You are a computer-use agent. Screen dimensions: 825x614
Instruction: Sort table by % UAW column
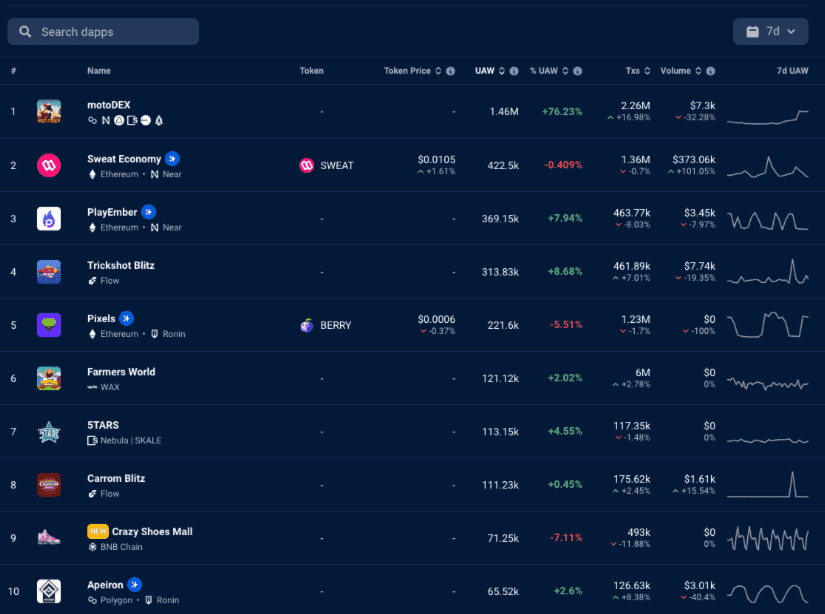[566, 71]
